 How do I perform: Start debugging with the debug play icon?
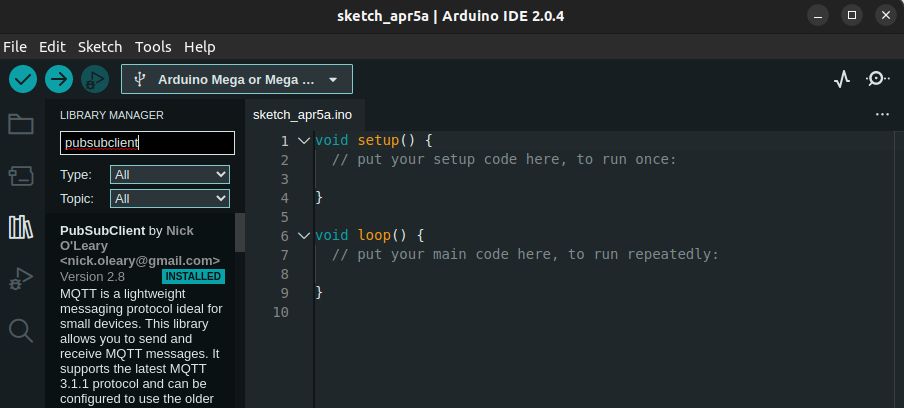click(x=95, y=79)
